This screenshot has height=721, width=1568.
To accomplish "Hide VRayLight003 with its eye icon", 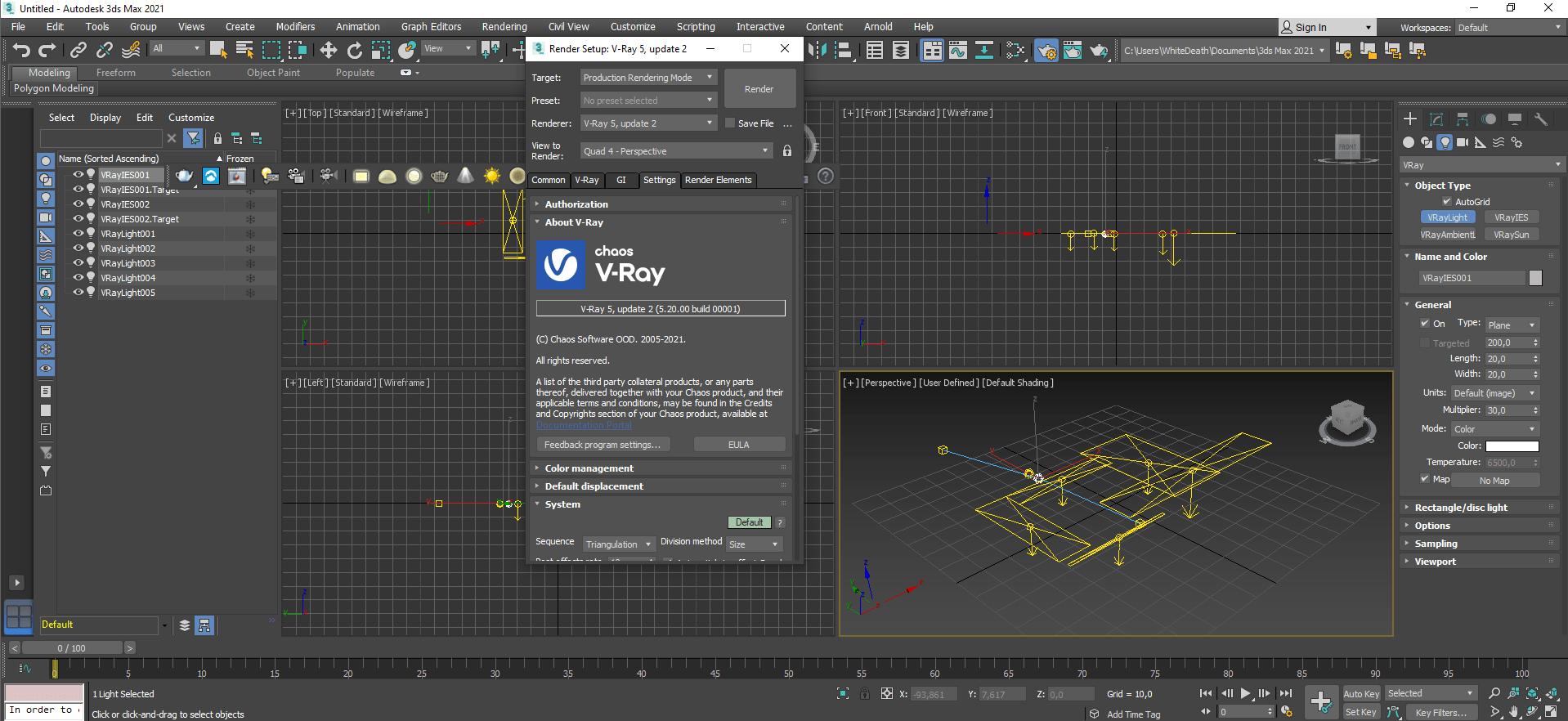I will coord(78,263).
